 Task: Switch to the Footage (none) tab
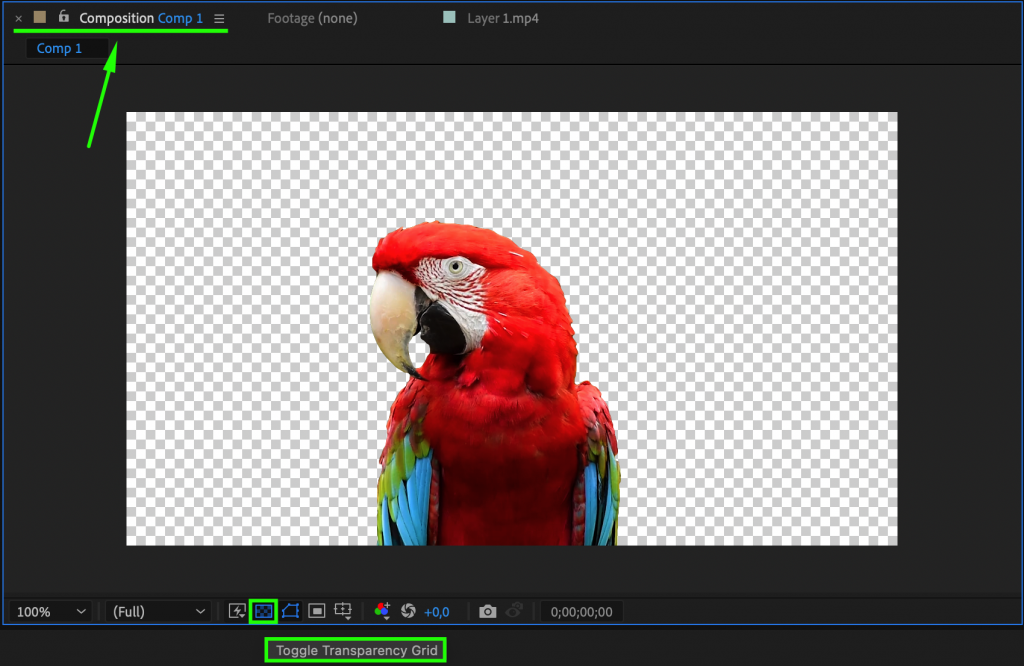coord(311,17)
